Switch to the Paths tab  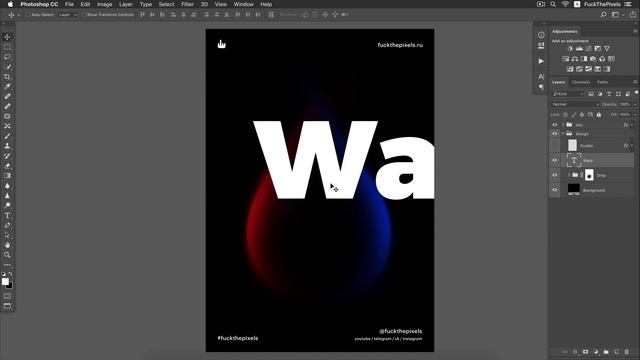(x=602, y=82)
